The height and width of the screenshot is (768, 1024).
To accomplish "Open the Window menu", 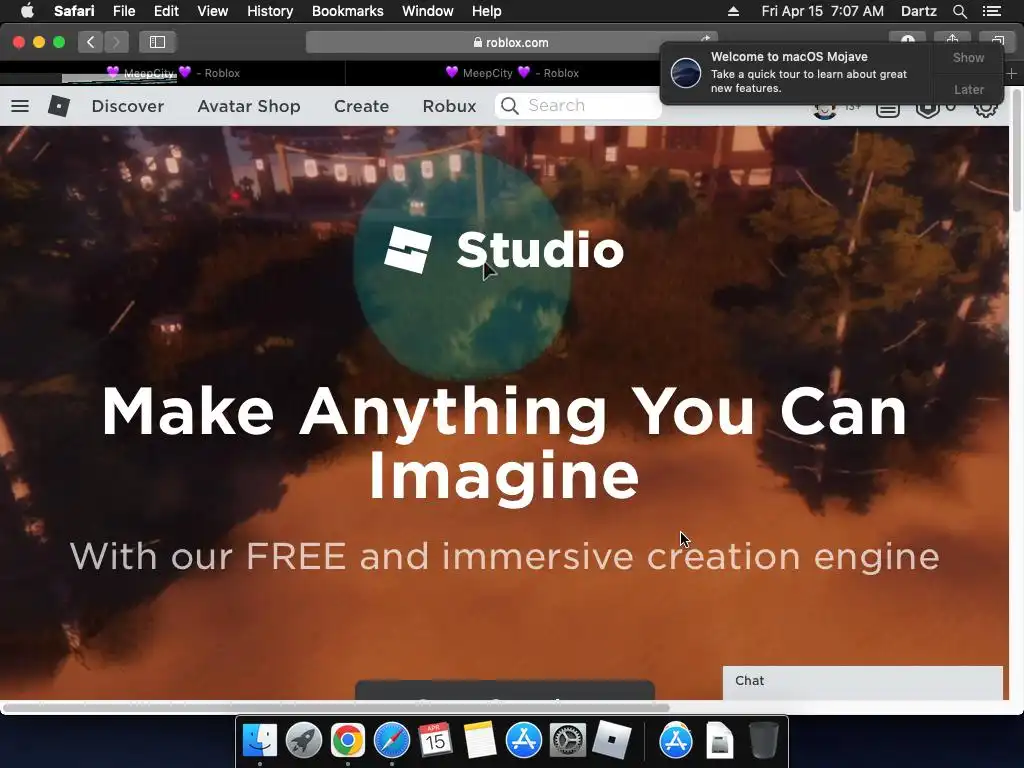I will coord(428,11).
